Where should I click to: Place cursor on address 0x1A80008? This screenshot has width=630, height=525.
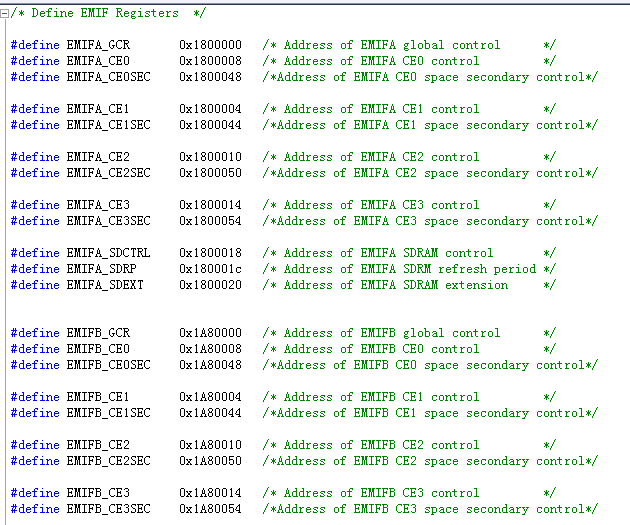[210, 349]
